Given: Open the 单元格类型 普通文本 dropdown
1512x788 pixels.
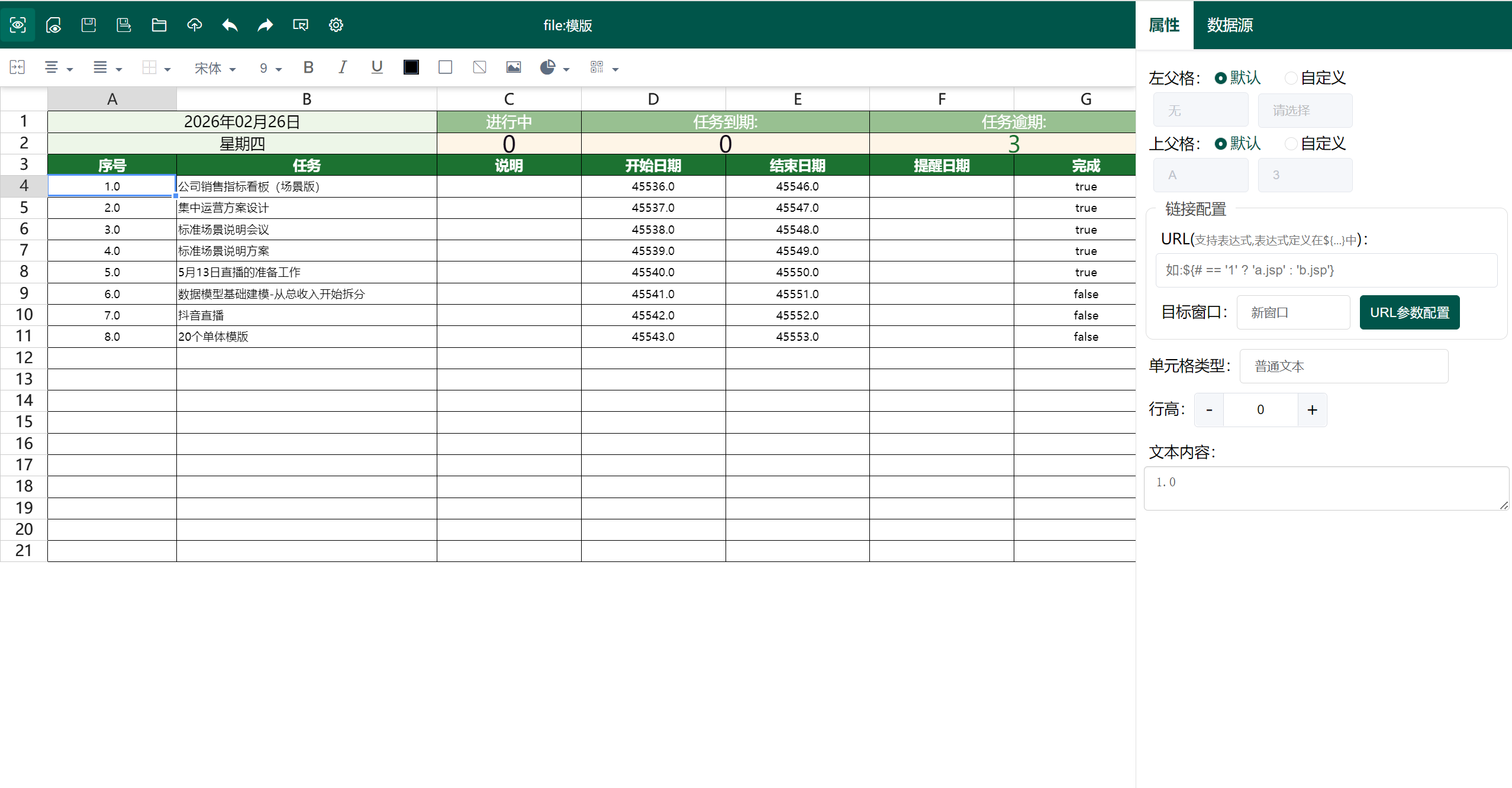Looking at the screenshot, I should (1343, 366).
